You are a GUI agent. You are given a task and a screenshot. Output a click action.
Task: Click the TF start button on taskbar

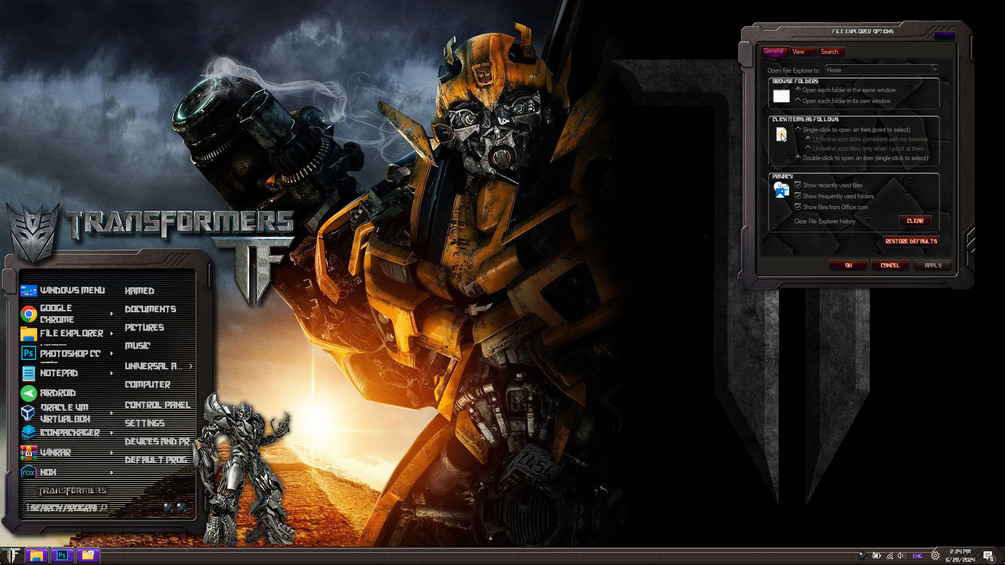[12, 555]
